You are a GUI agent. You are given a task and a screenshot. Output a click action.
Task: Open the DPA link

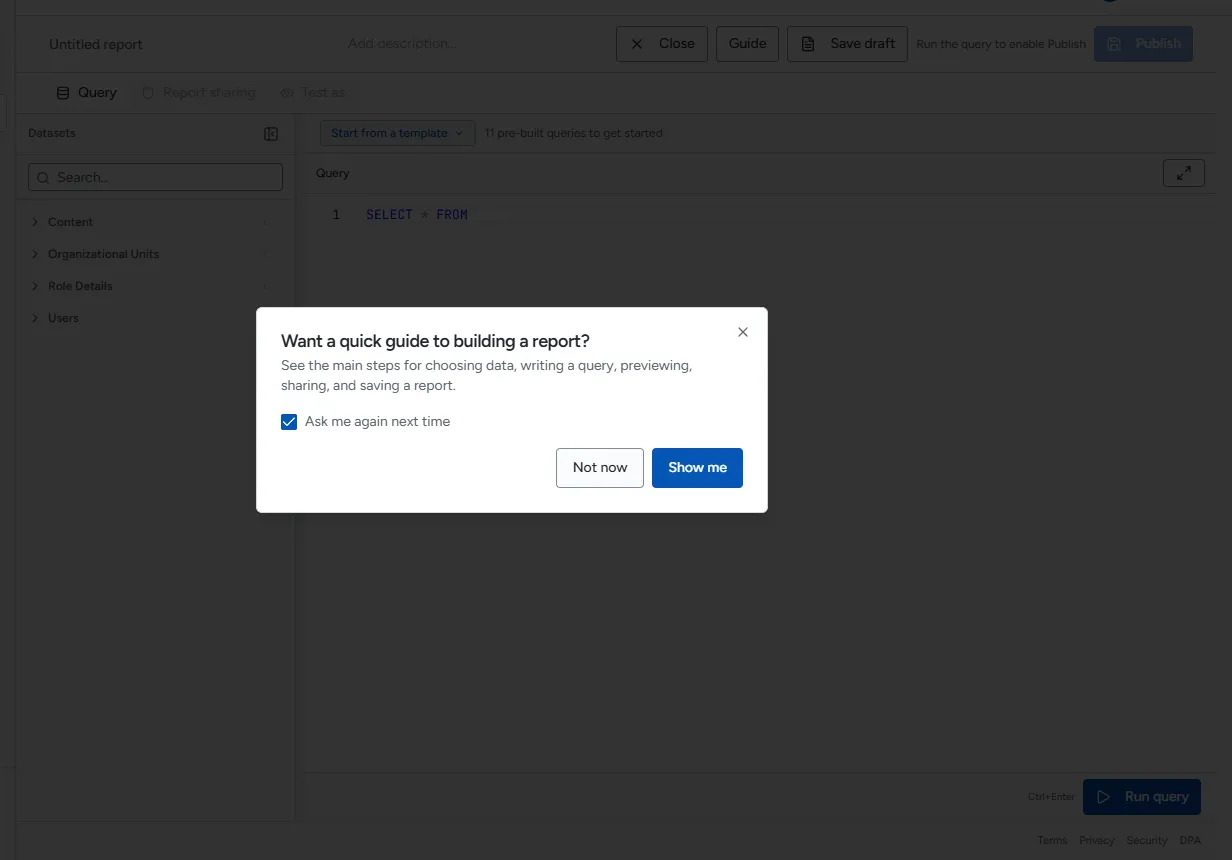(x=1190, y=841)
